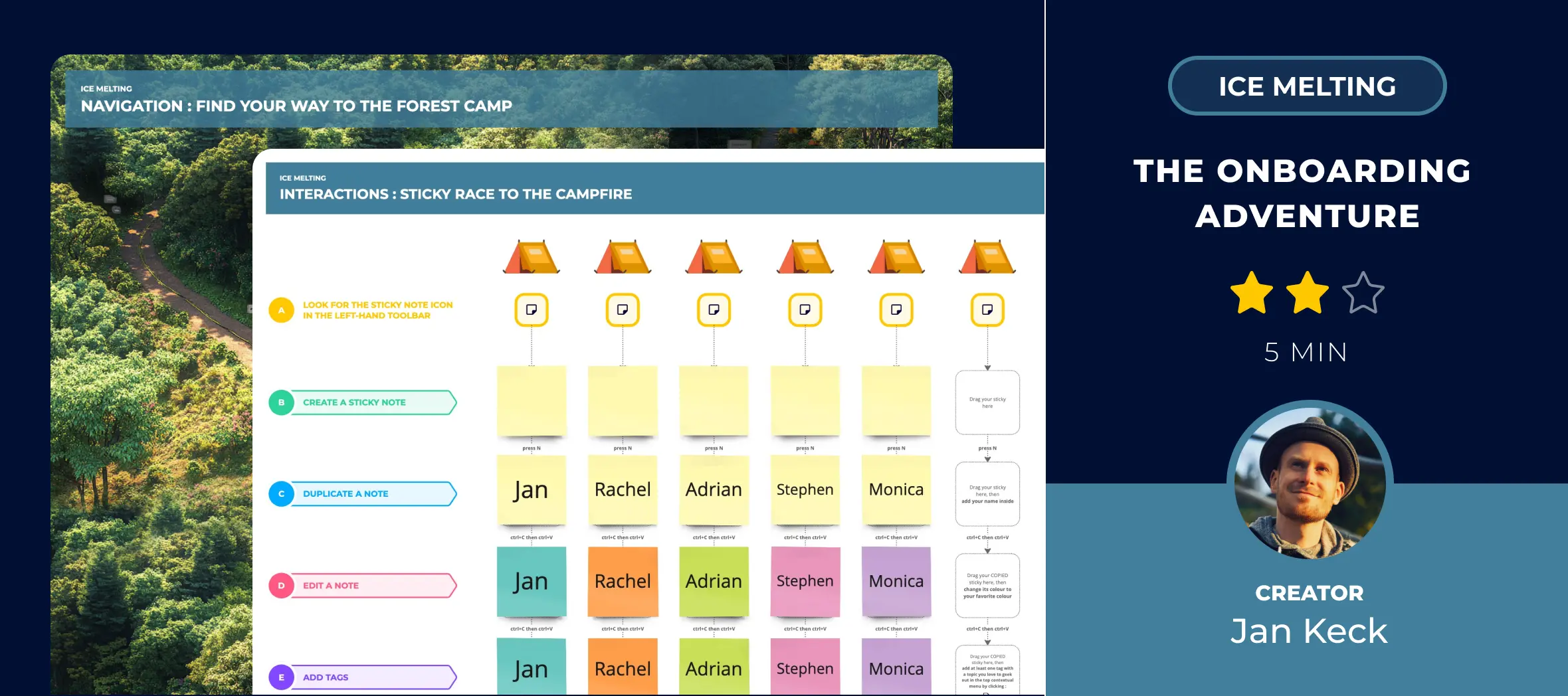Screen dimensions: 1568x696
Task: Select the yellow sticky note named Jan
Action: tap(531, 490)
